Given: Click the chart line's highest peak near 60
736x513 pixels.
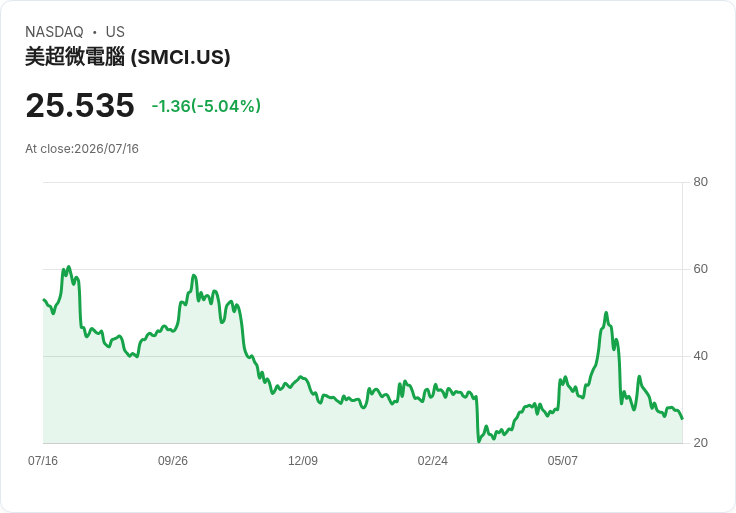Looking at the screenshot, I should pyautogui.click(x=69, y=267).
